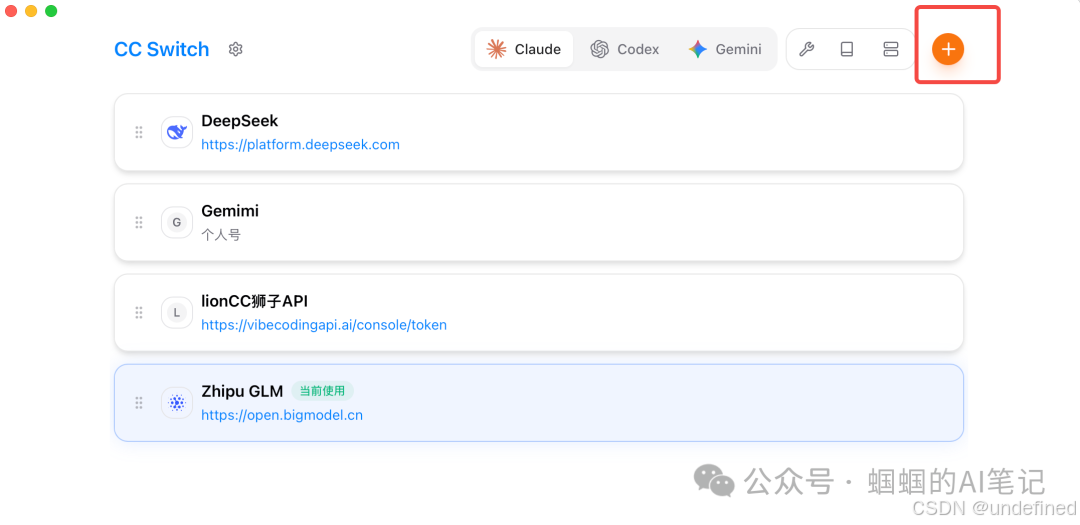This screenshot has width=1080, height=525.
Task: Switch to the Claude tab
Action: click(523, 49)
